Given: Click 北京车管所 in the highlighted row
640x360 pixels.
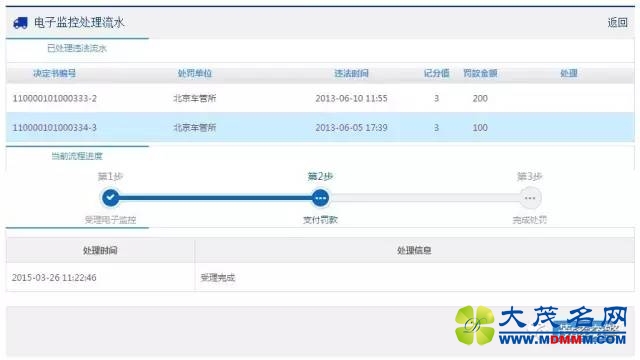Looking at the screenshot, I should 195,128.
